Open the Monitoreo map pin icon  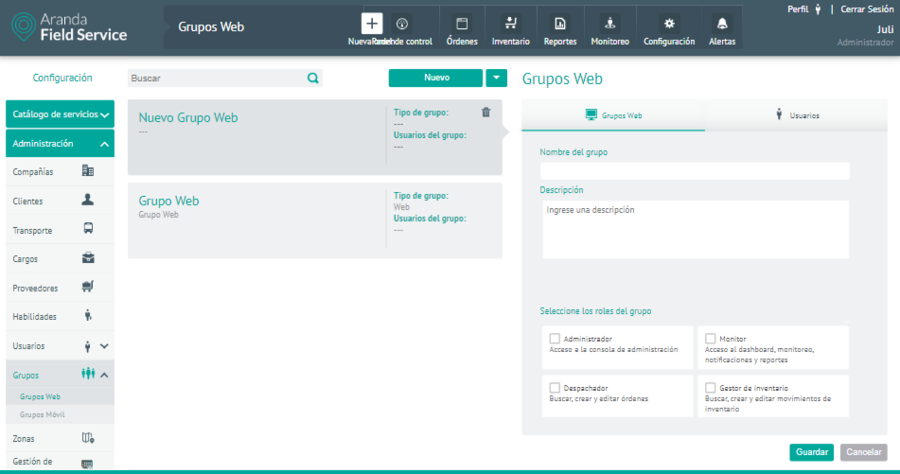click(x=610, y=23)
